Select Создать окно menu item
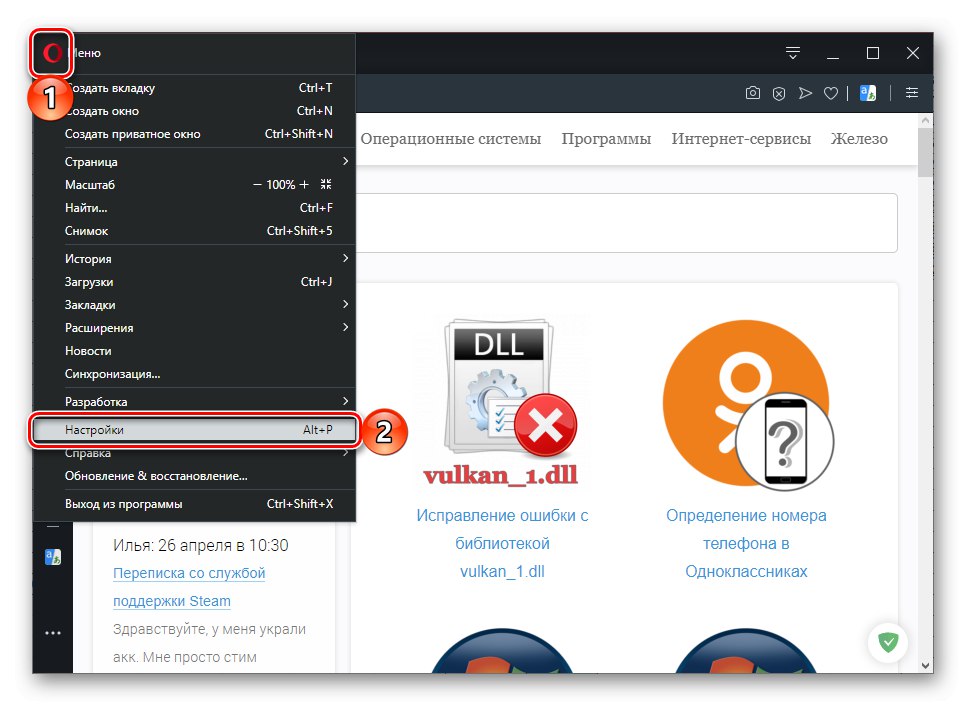Screen dimensions: 966x706 (194, 111)
